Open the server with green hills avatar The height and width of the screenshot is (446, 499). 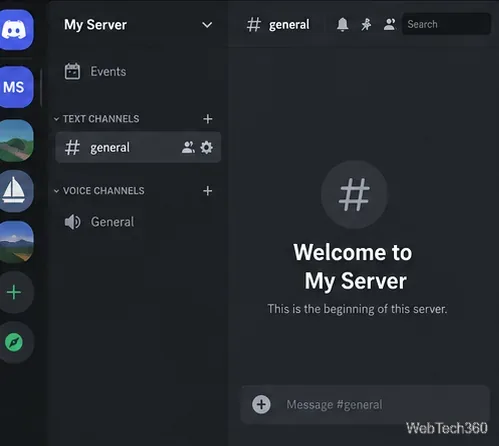point(15,141)
